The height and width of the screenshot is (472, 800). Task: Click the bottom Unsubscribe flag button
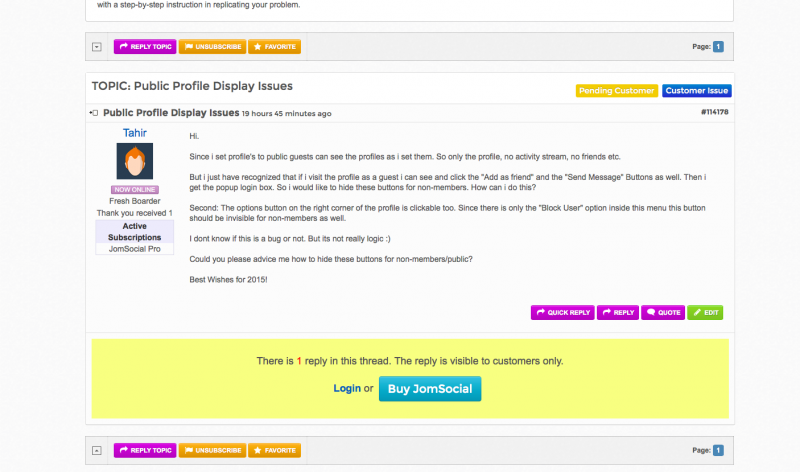[x=212, y=450]
